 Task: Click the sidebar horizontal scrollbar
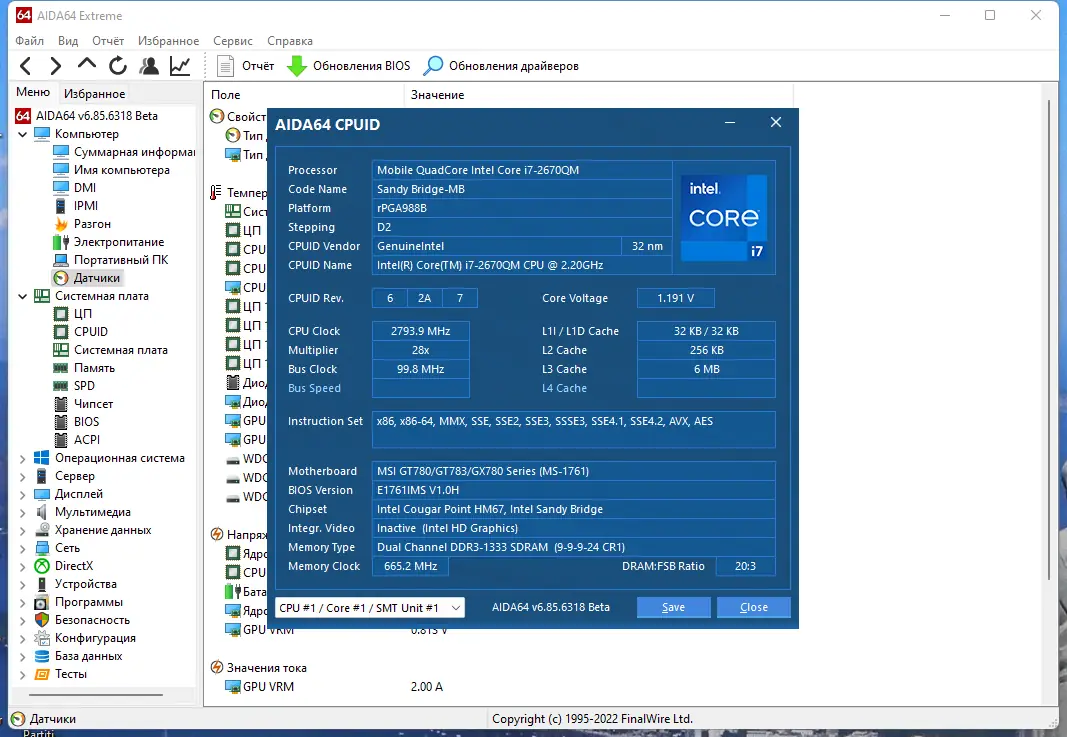pos(96,695)
